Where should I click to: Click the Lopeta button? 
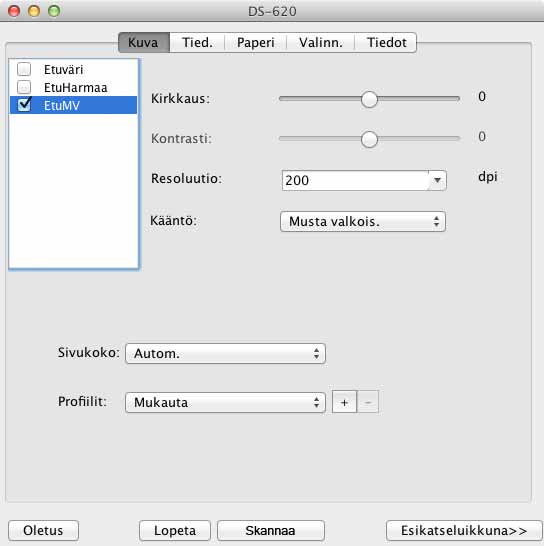click(175, 530)
